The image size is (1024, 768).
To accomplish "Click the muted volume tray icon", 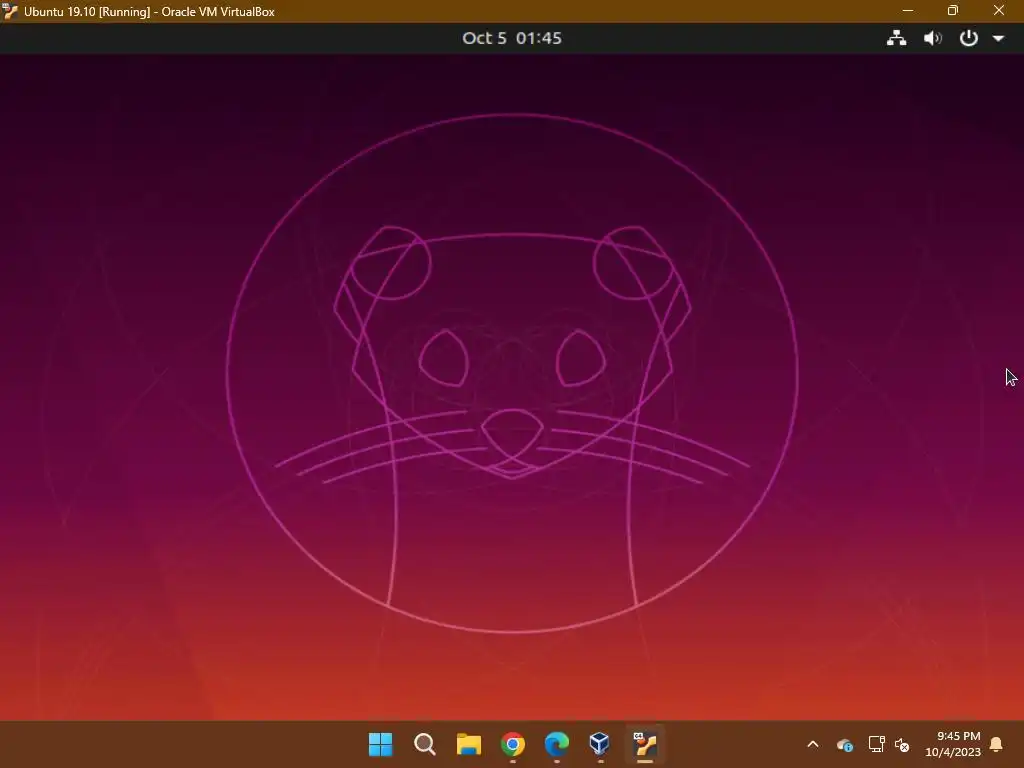I will point(902,744).
